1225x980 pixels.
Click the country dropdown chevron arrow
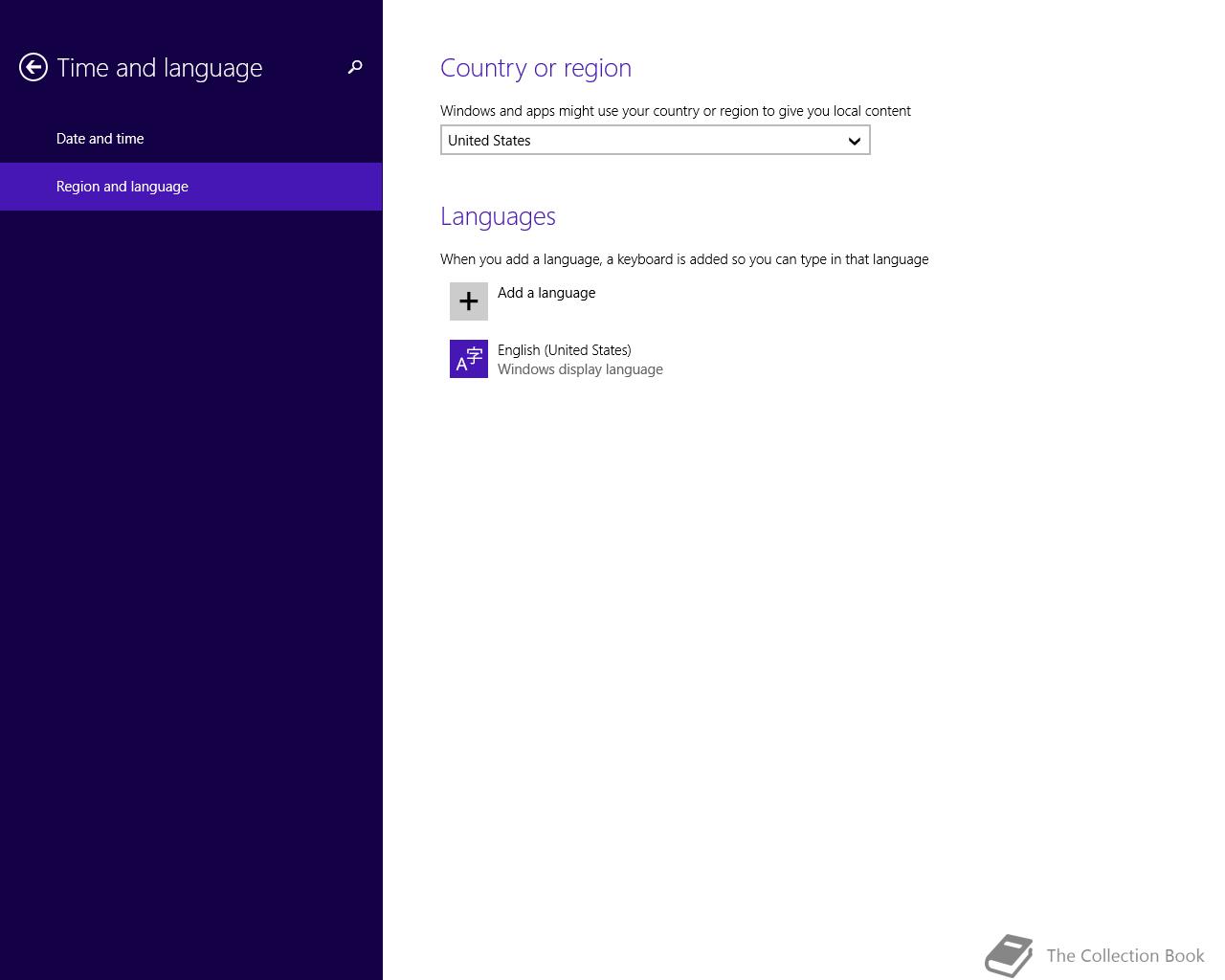[x=855, y=141]
